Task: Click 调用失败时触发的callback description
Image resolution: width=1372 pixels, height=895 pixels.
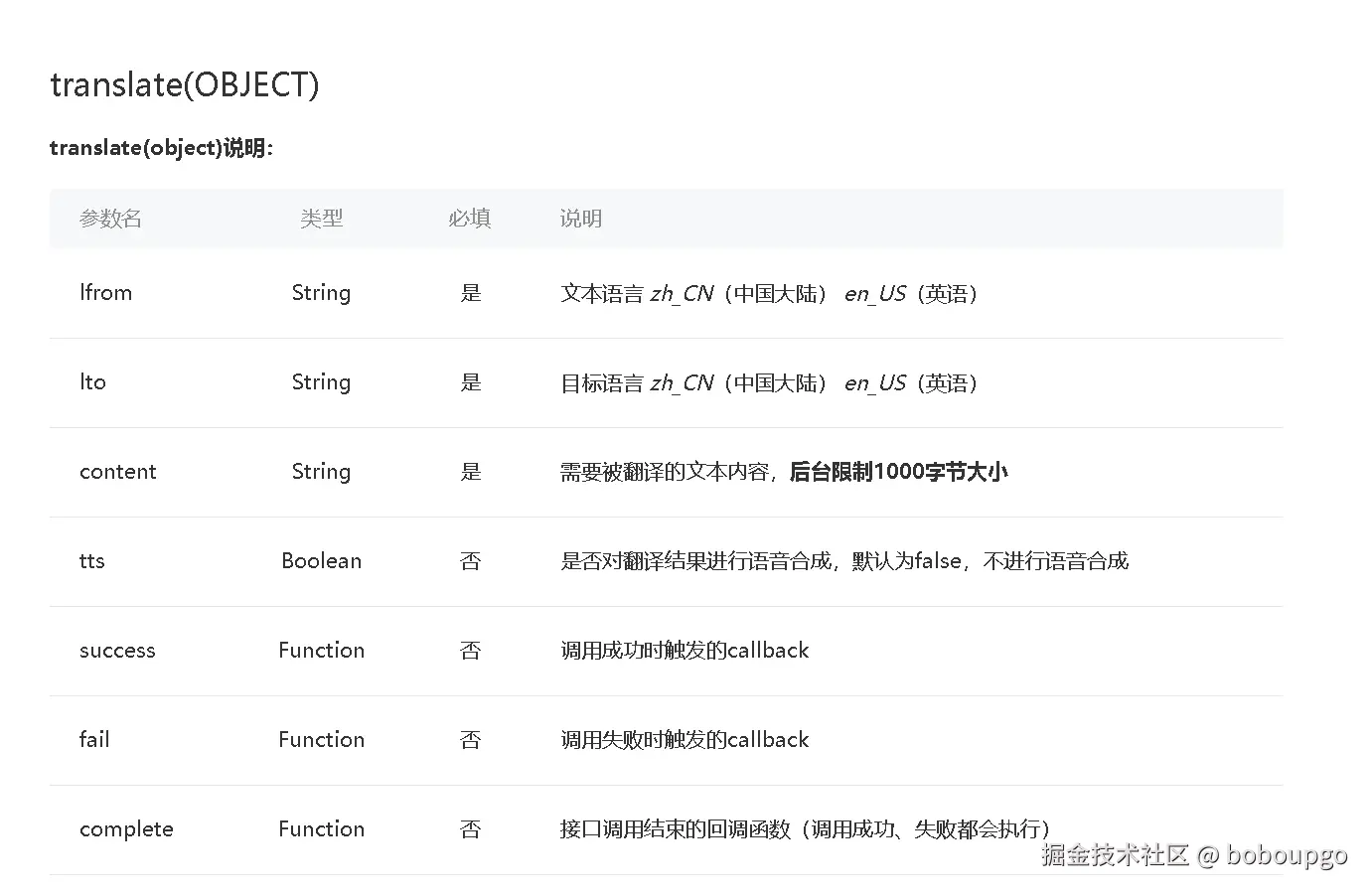Action: point(685,740)
